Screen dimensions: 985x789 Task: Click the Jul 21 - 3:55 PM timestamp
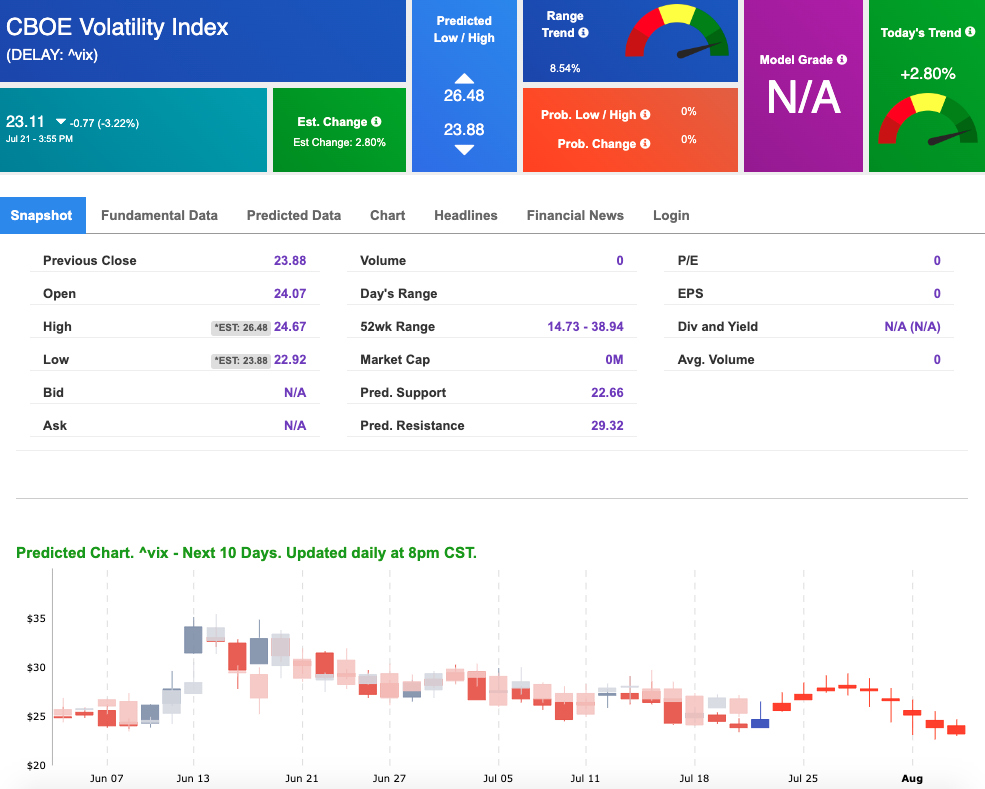39,139
